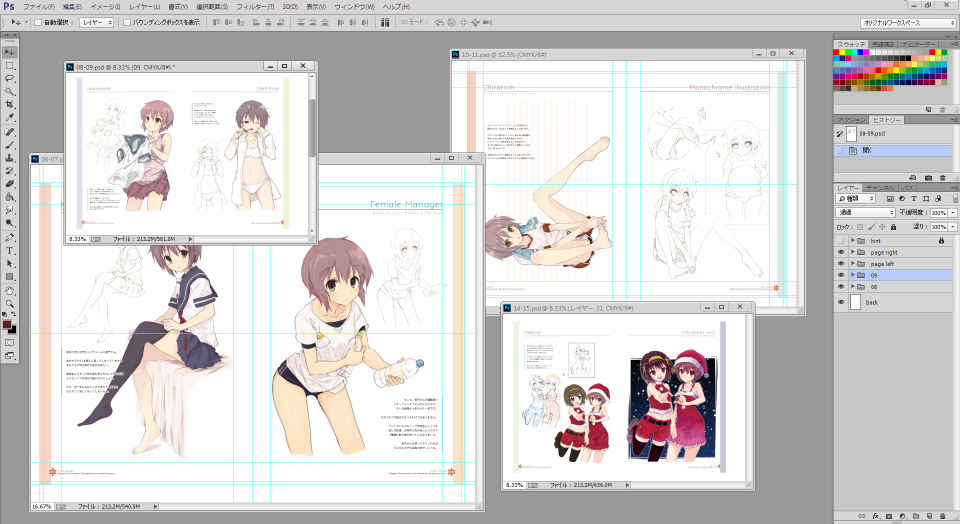Switch to the アクション tab

(x=851, y=120)
